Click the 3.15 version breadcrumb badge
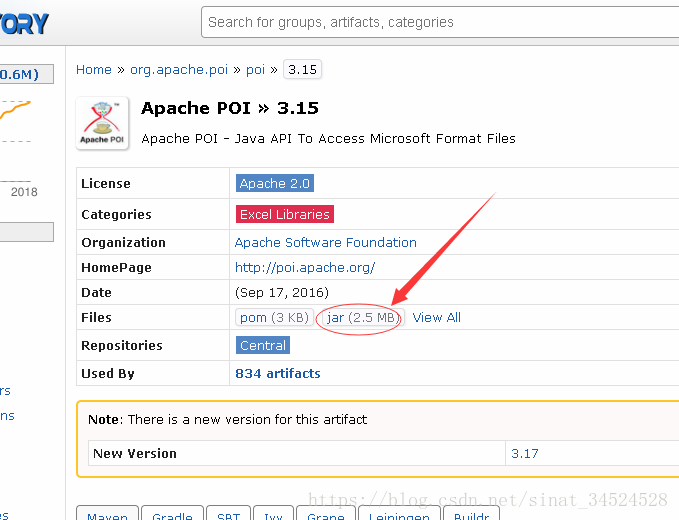Image resolution: width=679 pixels, height=520 pixels. pos(302,69)
